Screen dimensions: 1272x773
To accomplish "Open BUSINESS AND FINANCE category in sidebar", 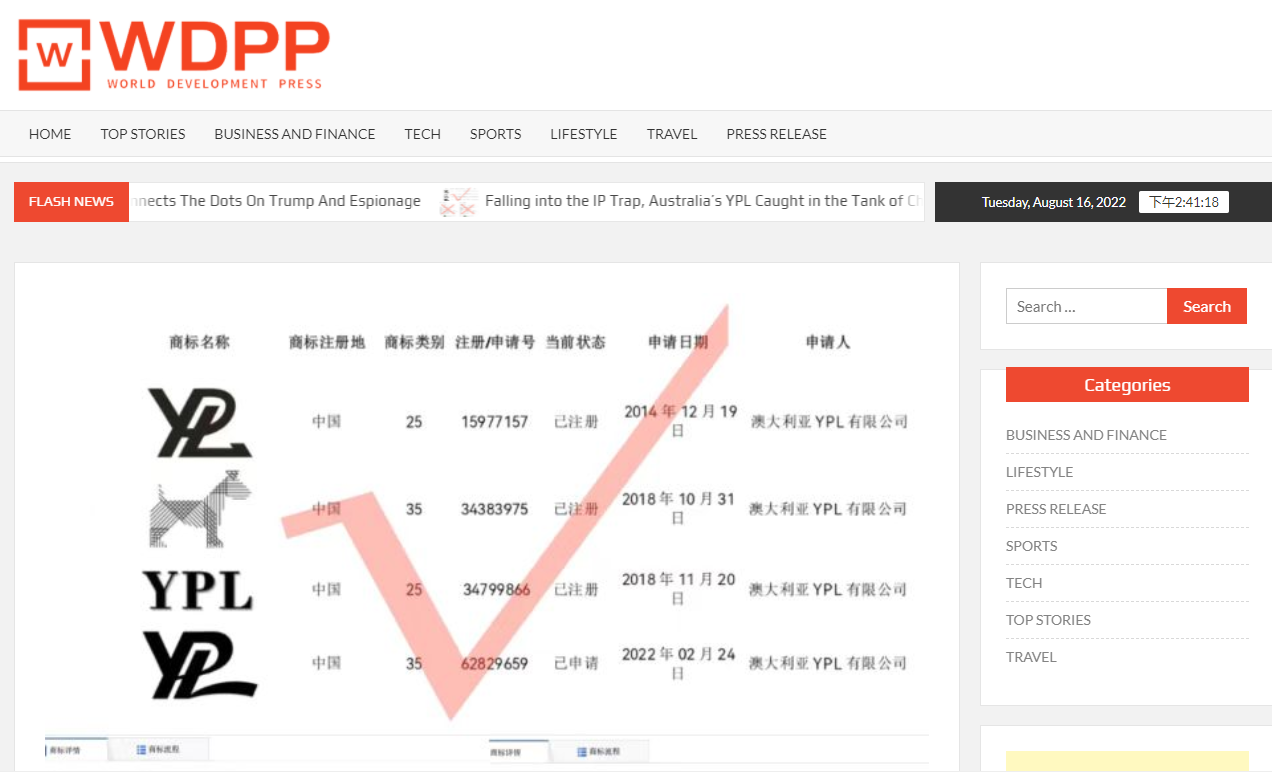I will (1086, 435).
